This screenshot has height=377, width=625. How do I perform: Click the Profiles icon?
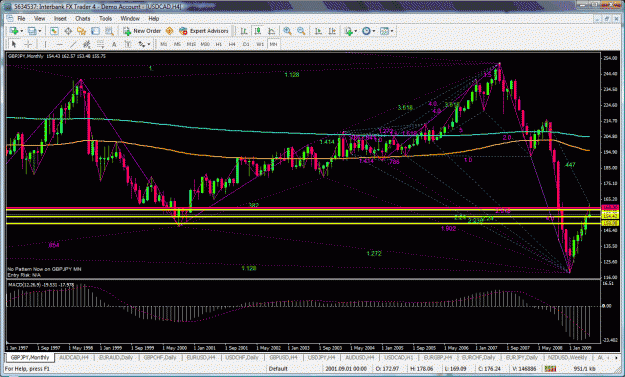[x=32, y=31]
